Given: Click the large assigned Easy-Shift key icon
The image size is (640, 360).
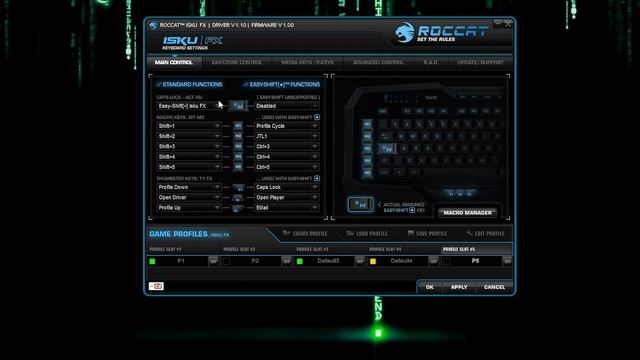Looking at the screenshot, I should click(360, 204).
